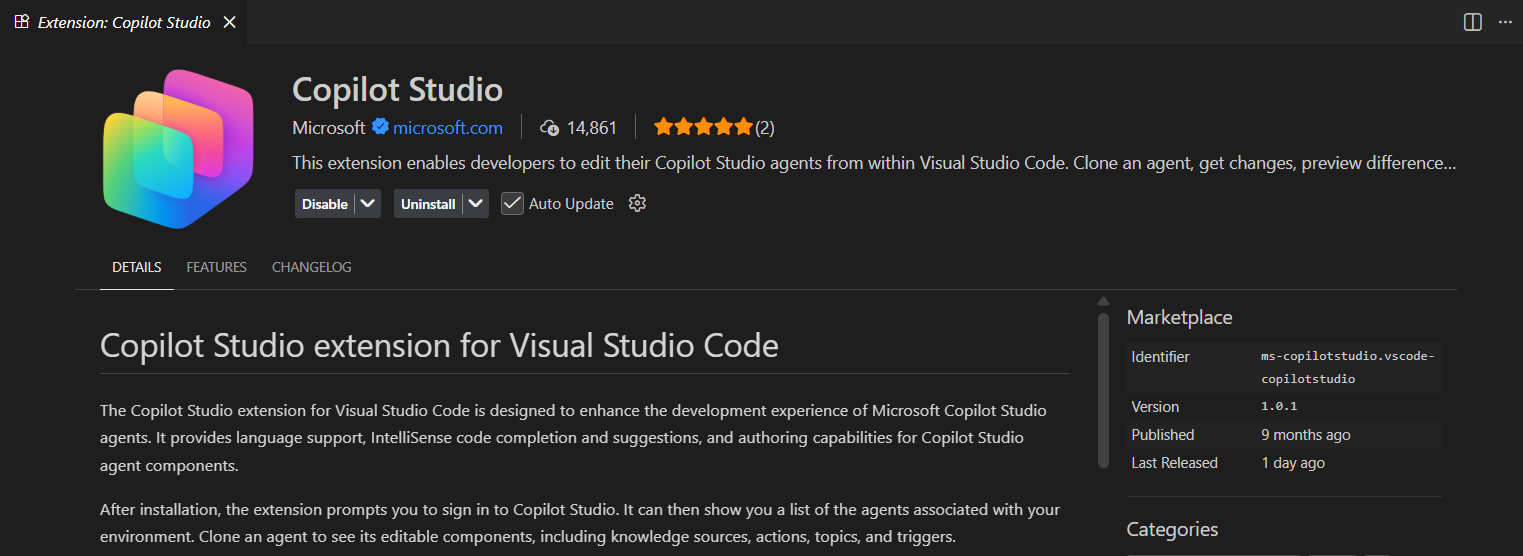Click the 14,861 install count
This screenshot has width=1523, height=556.
click(x=592, y=127)
